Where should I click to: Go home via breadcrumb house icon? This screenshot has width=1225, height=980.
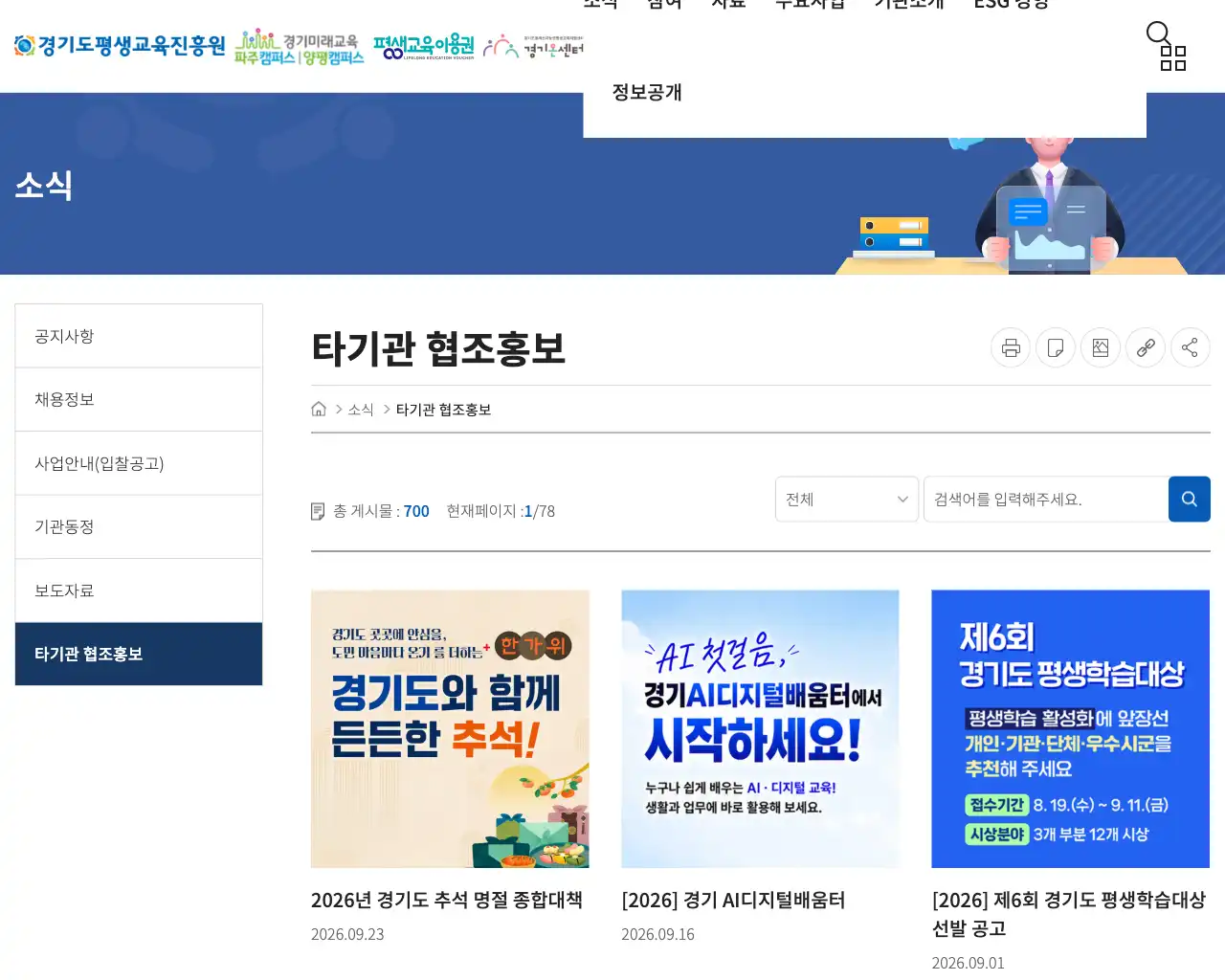(319, 409)
